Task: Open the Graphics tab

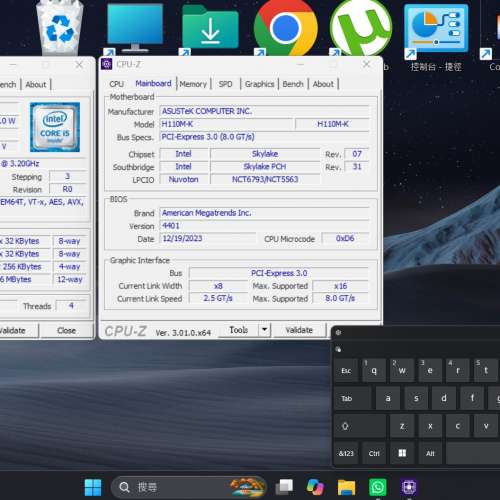Action: click(x=259, y=84)
